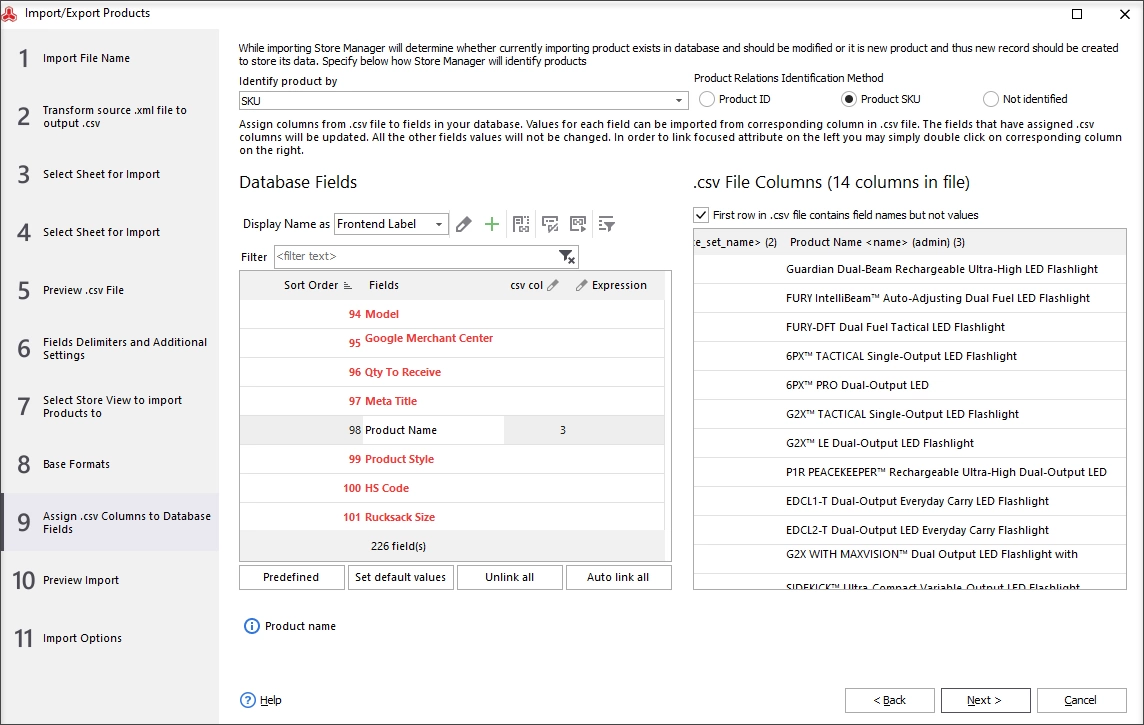The height and width of the screenshot is (725, 1144).
Task: Close the Import/Export Products window
Action: click(1125, 14)
